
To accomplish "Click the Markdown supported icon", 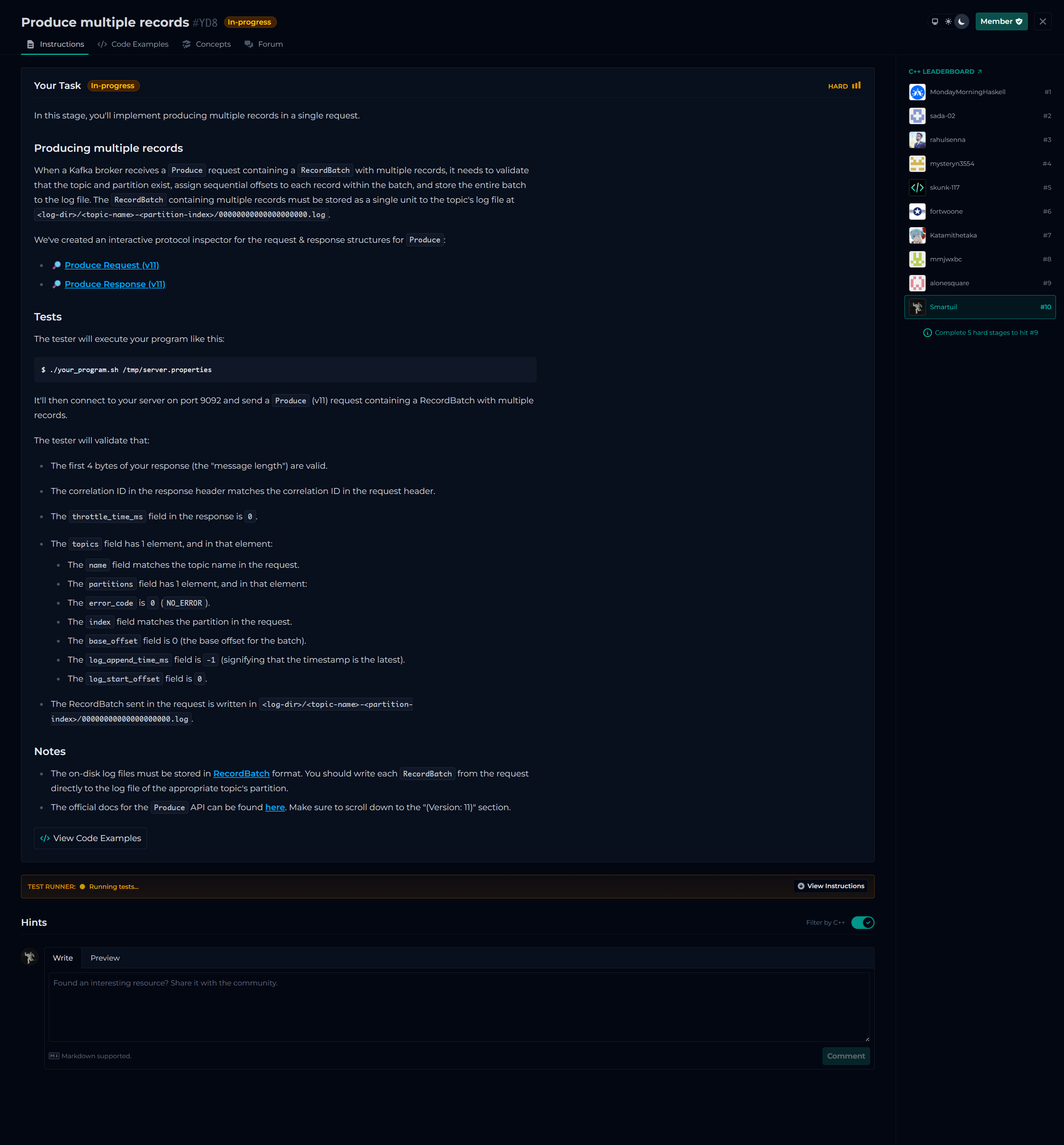I will (x=54, y=1056).
